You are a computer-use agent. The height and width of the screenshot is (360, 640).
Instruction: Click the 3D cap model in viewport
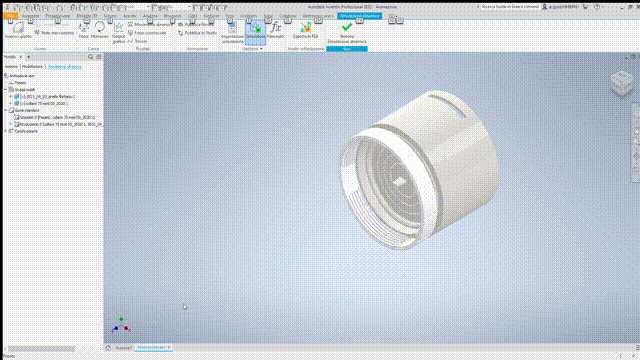pos(418,170)
